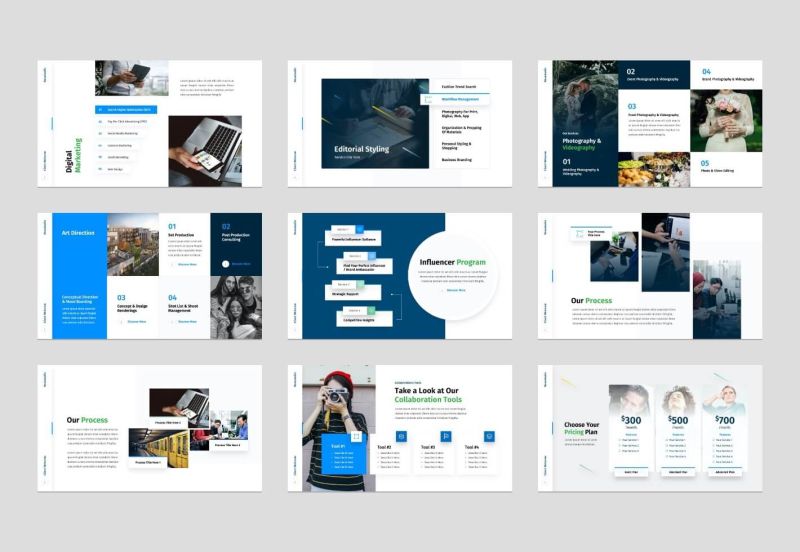
Task: Click the Tool #1 blue card title
Action: pos(338,446)
